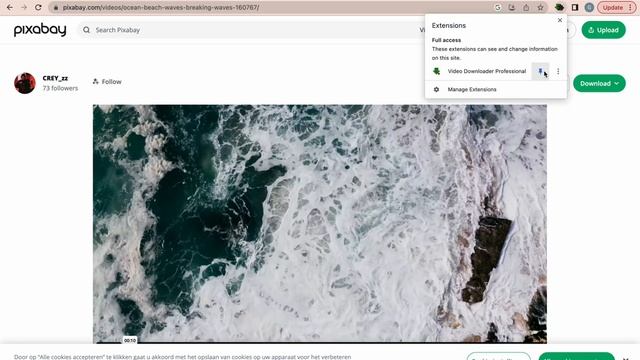Open the Chrome profile avatar
Screen dimensions: 640x360
coord(589,7)
